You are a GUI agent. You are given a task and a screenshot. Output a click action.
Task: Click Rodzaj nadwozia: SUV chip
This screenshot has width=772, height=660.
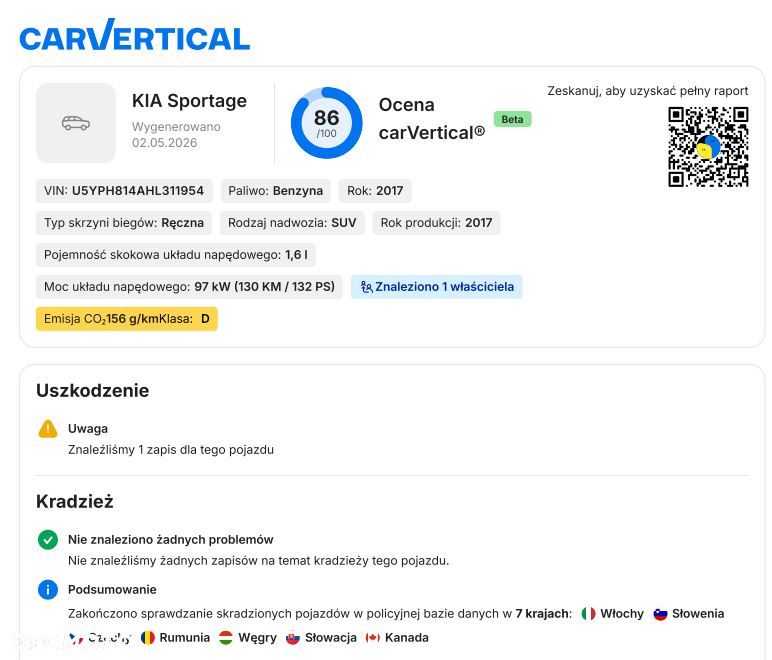coord(292,223)
